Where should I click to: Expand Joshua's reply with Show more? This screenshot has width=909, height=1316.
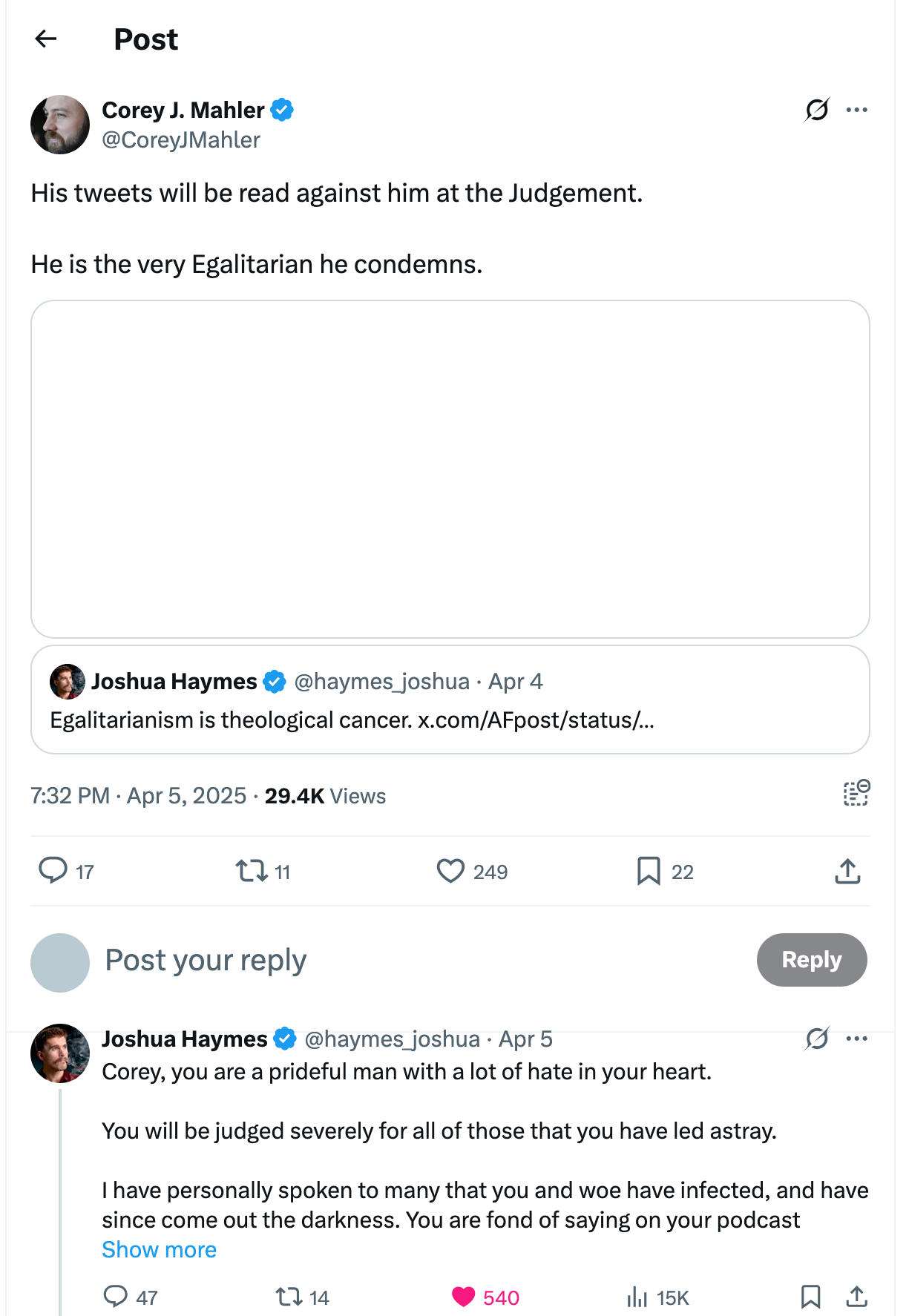coord(159,1250)
